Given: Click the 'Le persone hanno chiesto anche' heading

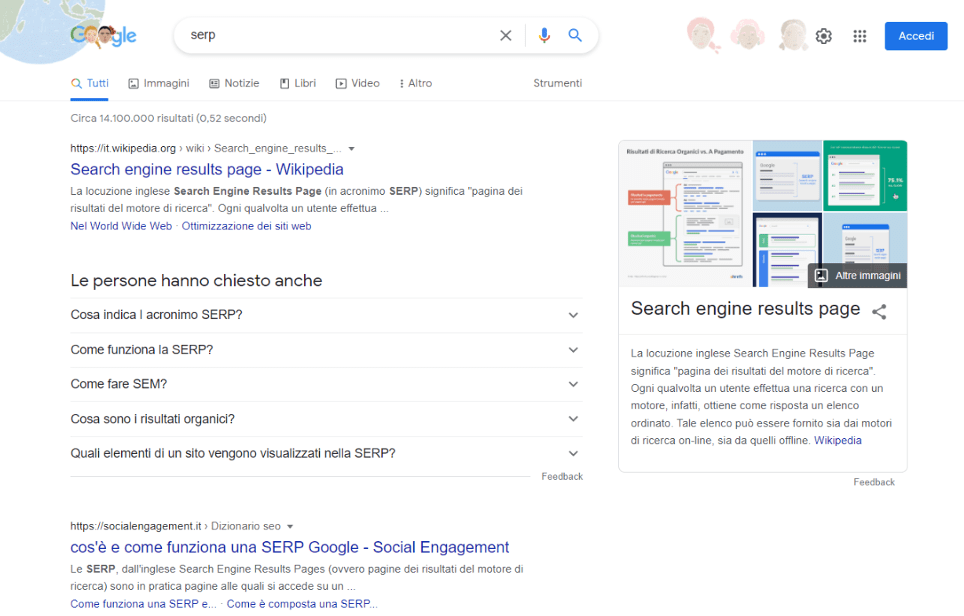Looking at the screenshot, I should click(x=196, y=281).
